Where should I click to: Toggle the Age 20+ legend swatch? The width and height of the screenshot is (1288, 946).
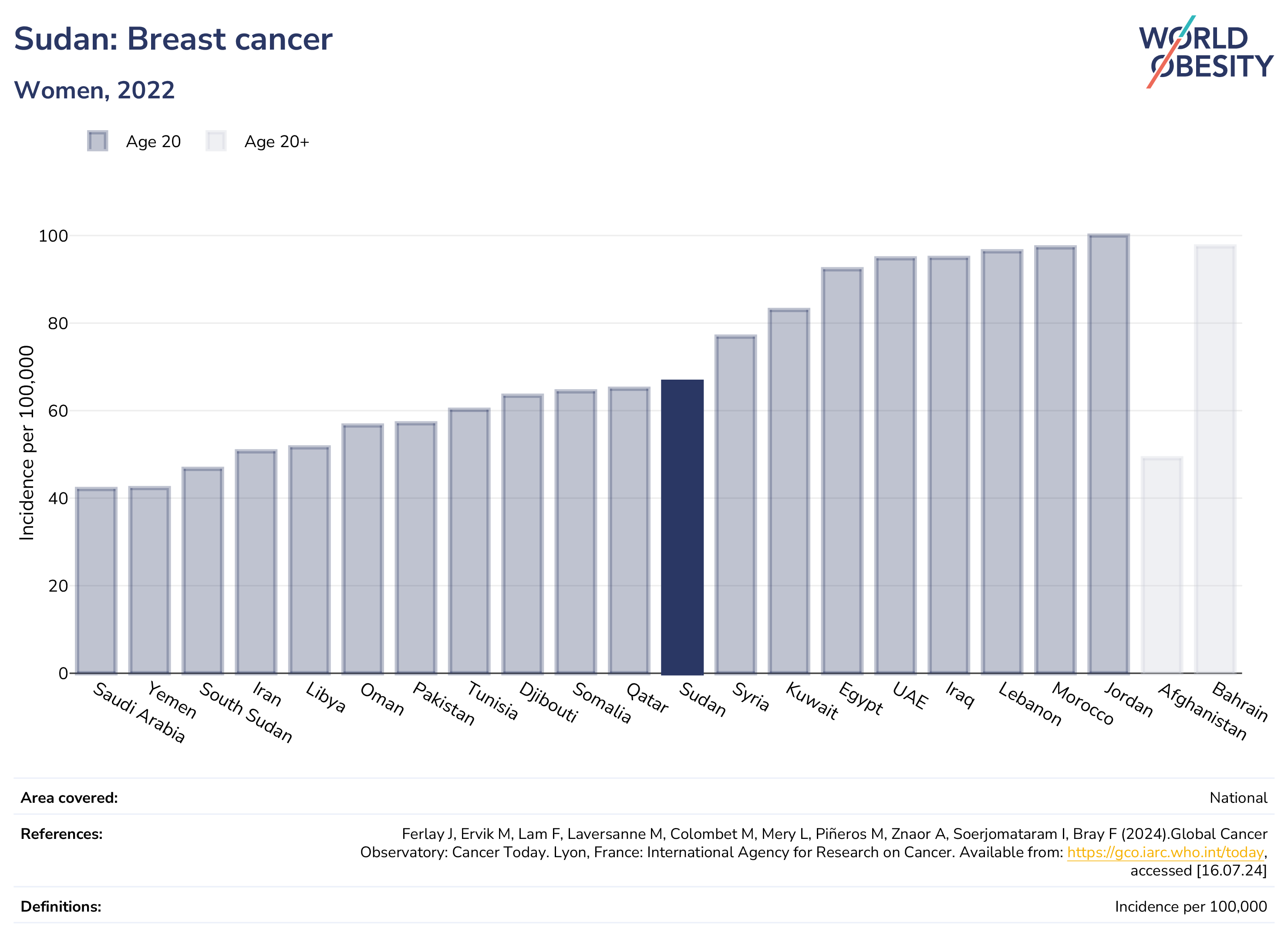coord(216,141)
